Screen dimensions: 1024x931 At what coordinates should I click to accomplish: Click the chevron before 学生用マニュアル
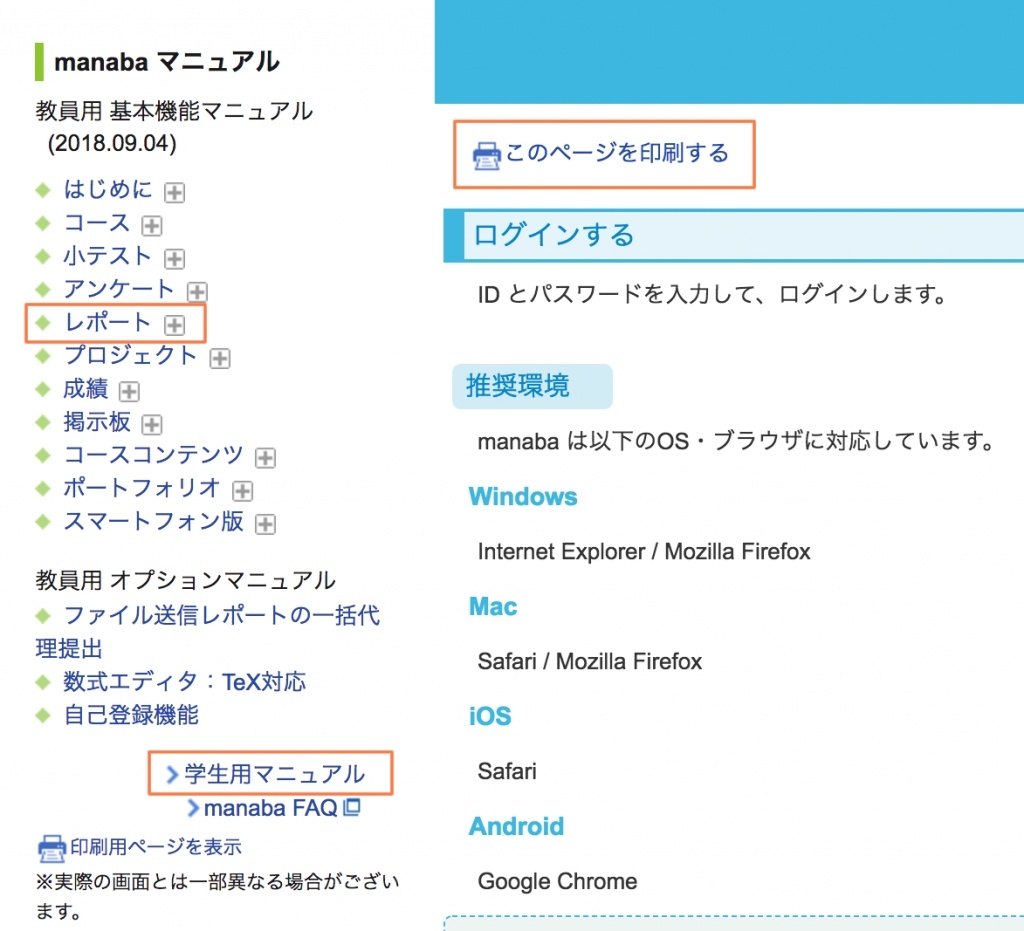click(172, 775)
